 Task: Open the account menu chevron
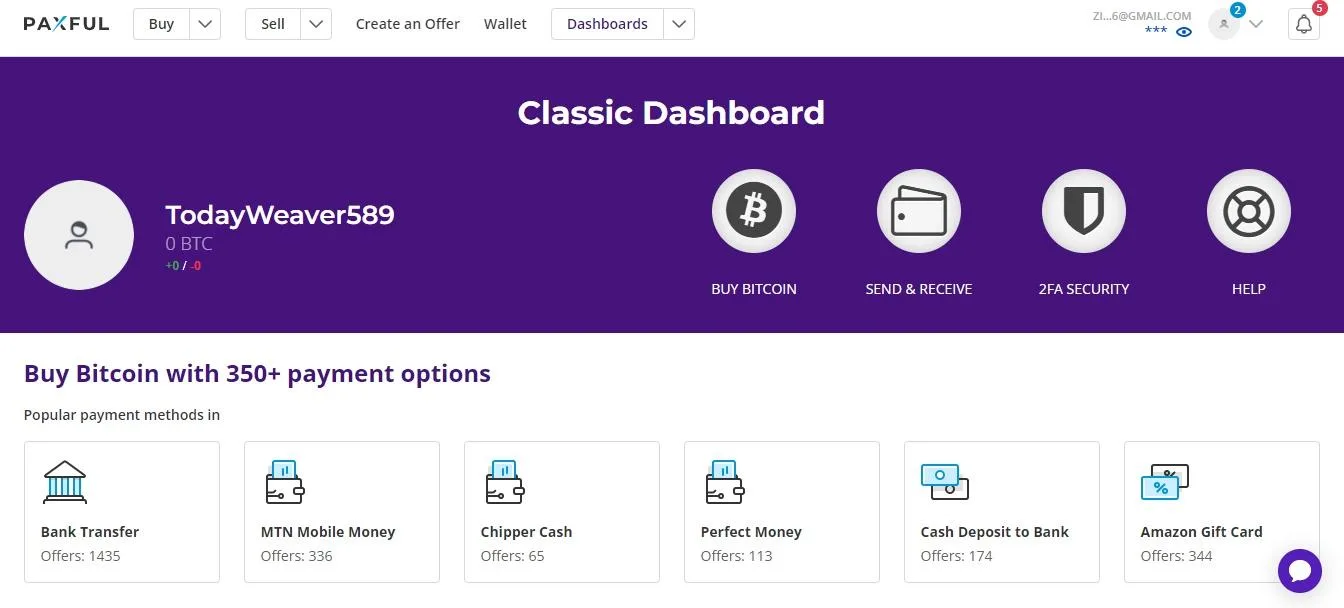click(1256, 24)
